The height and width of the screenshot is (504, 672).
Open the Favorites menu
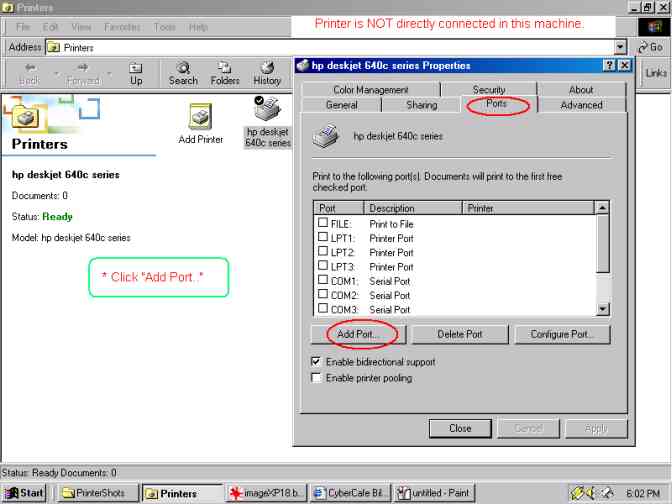[122, 27]
